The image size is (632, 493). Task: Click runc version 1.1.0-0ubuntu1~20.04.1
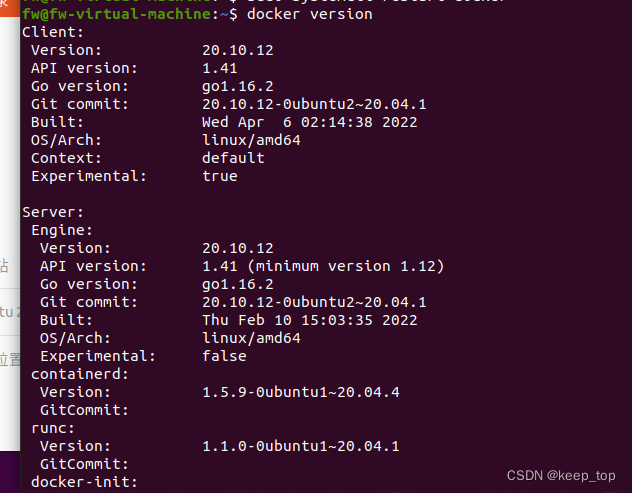[x=301, y=446]
